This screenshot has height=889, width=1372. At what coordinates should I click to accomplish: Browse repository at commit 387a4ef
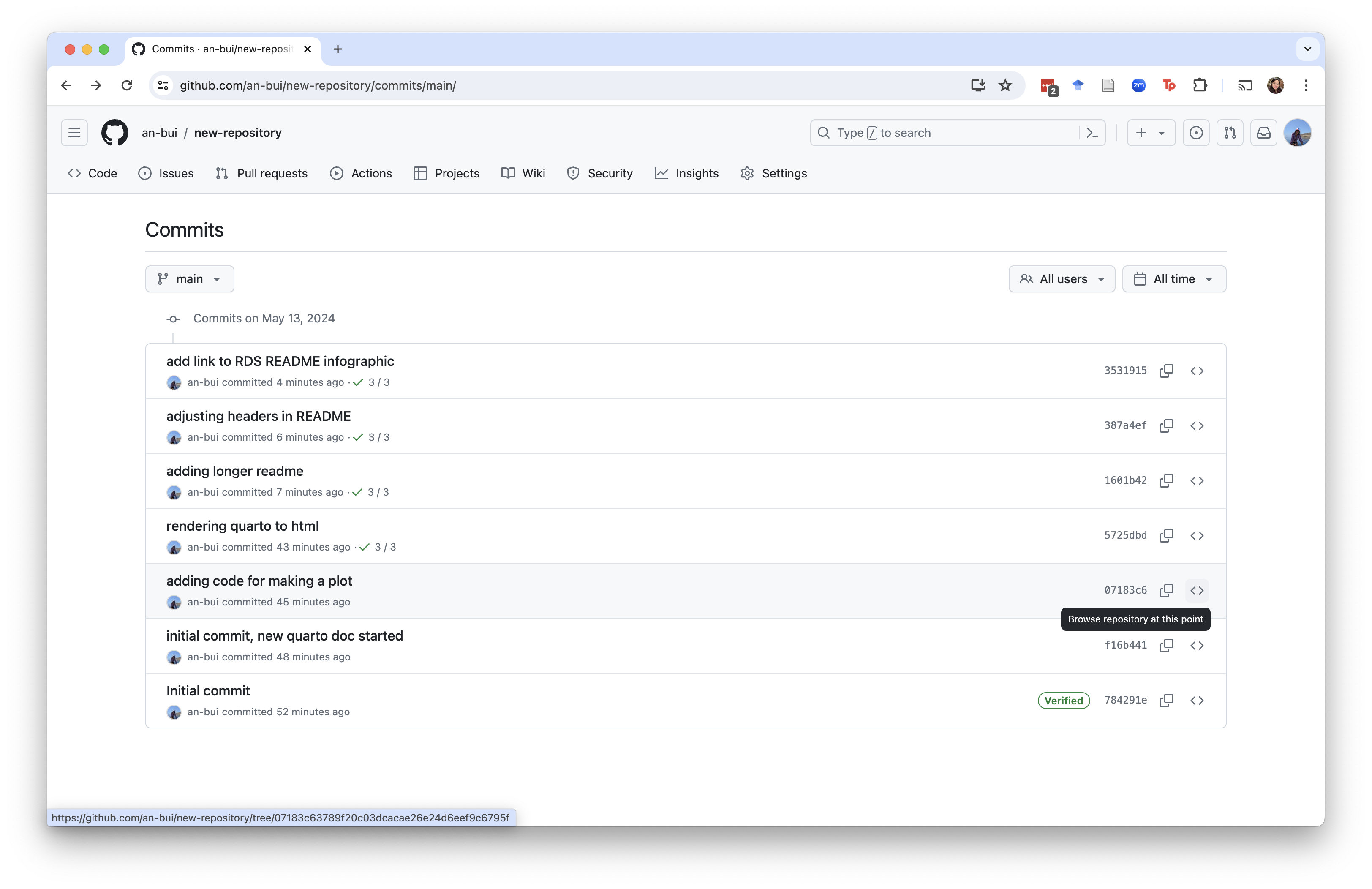pos(1197,425)
